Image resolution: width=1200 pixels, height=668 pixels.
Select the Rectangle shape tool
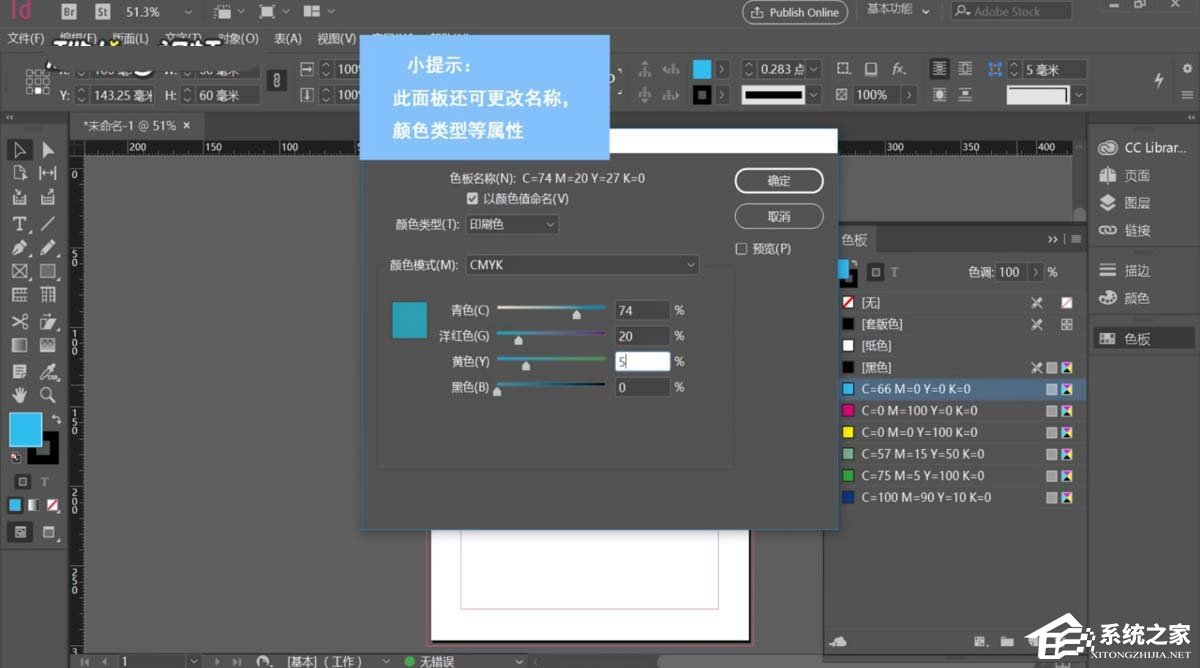[x=47, y=271]
